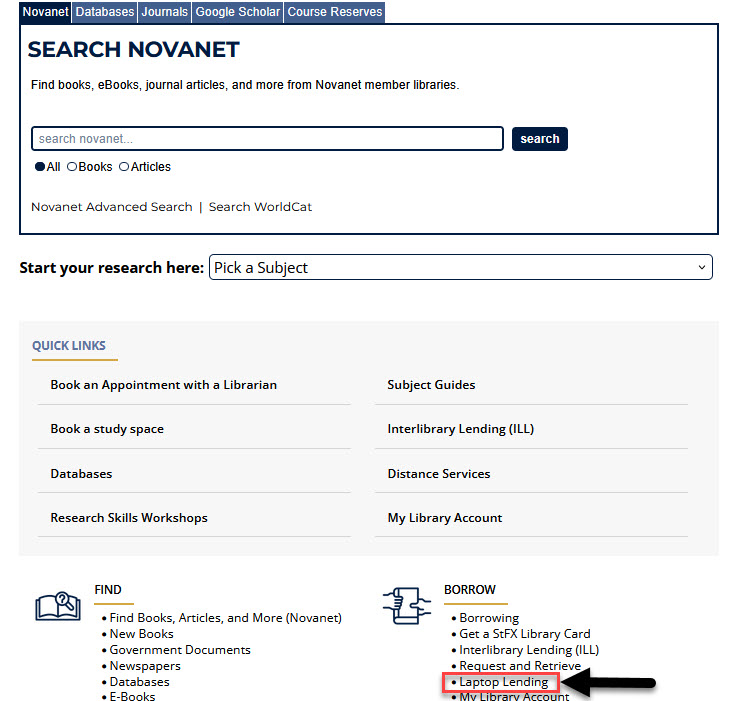Image resolution: width=731 pixels, height=701 pixels.
Task: Open the highlighted Laptop Lending link
Action: (x=503, y=682)
